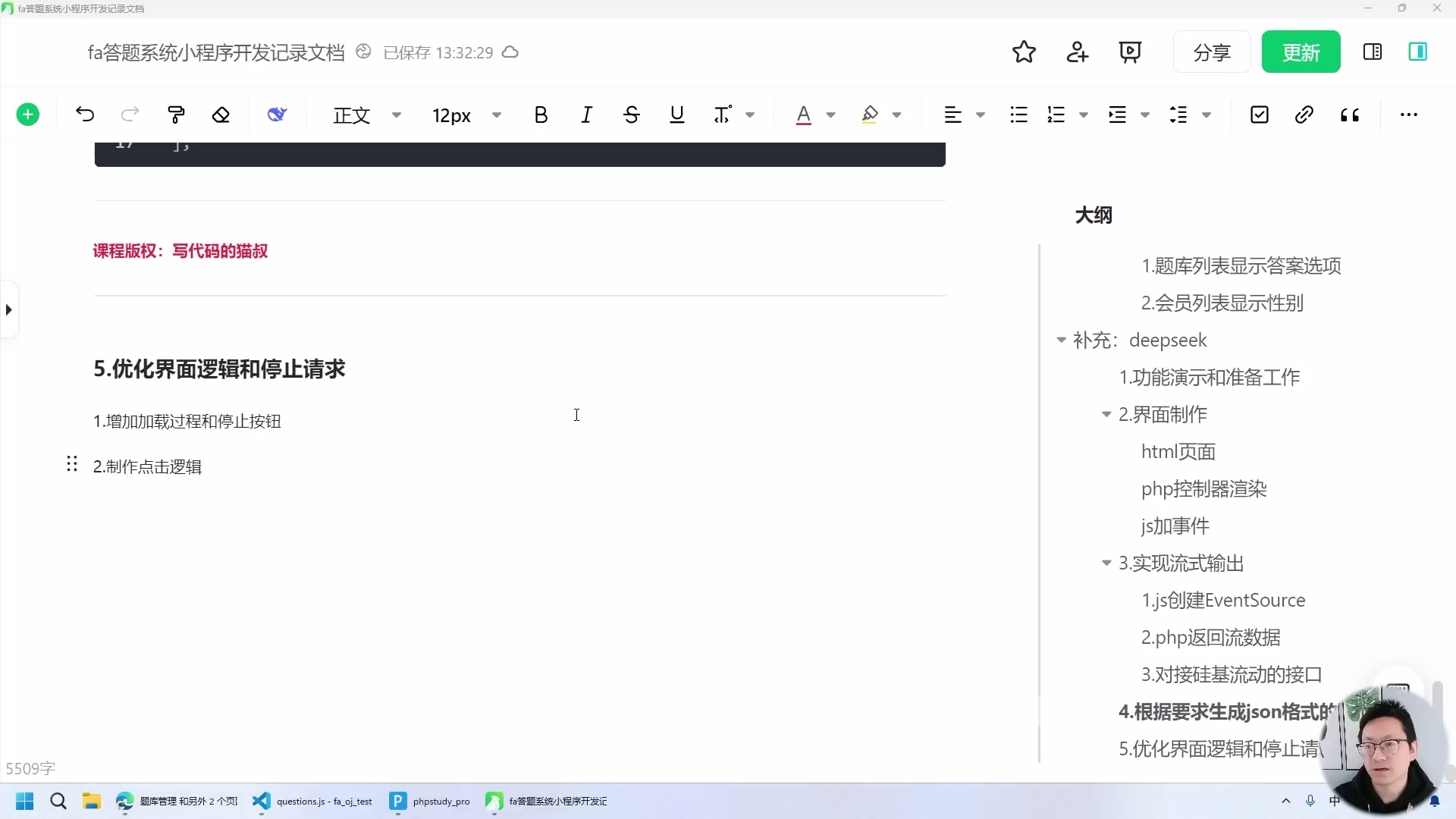
Task: Collapse the 3.实现流式输出 outline section
Action: (x=1107, y=563)
